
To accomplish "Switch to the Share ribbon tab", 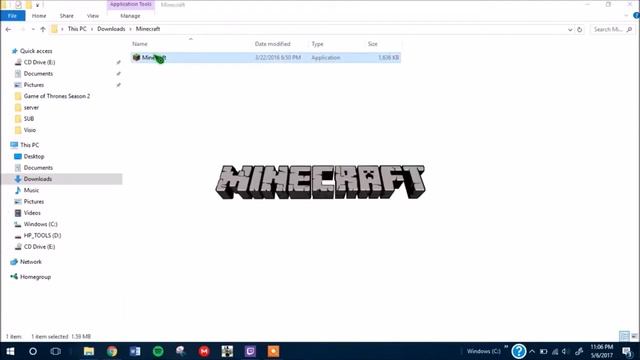I will click(67, 16).
